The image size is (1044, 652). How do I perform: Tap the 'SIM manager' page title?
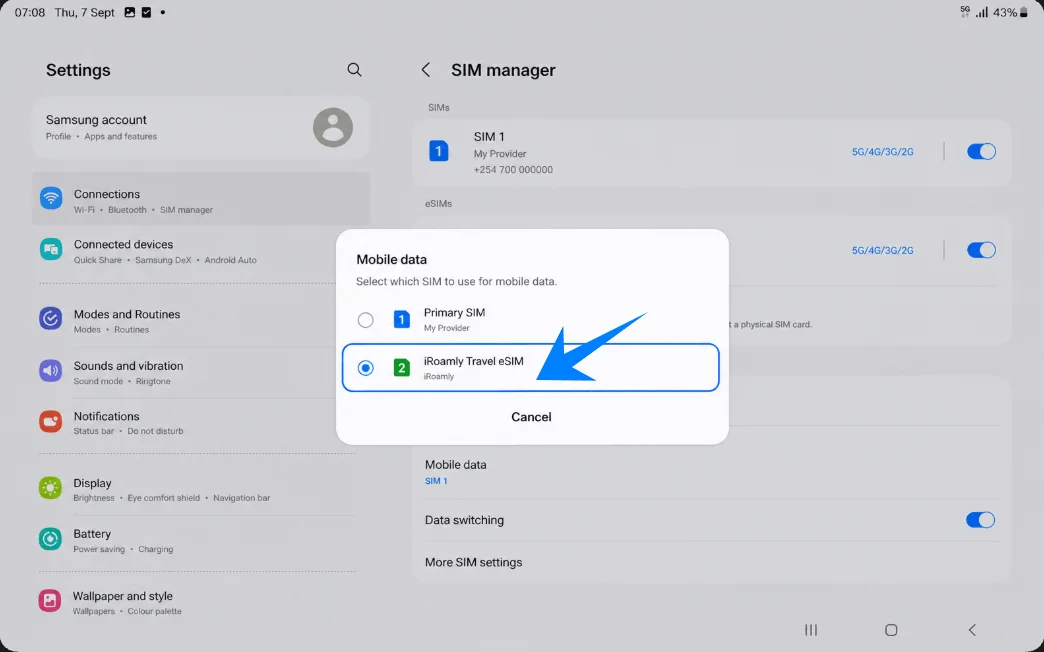[503, 70]
